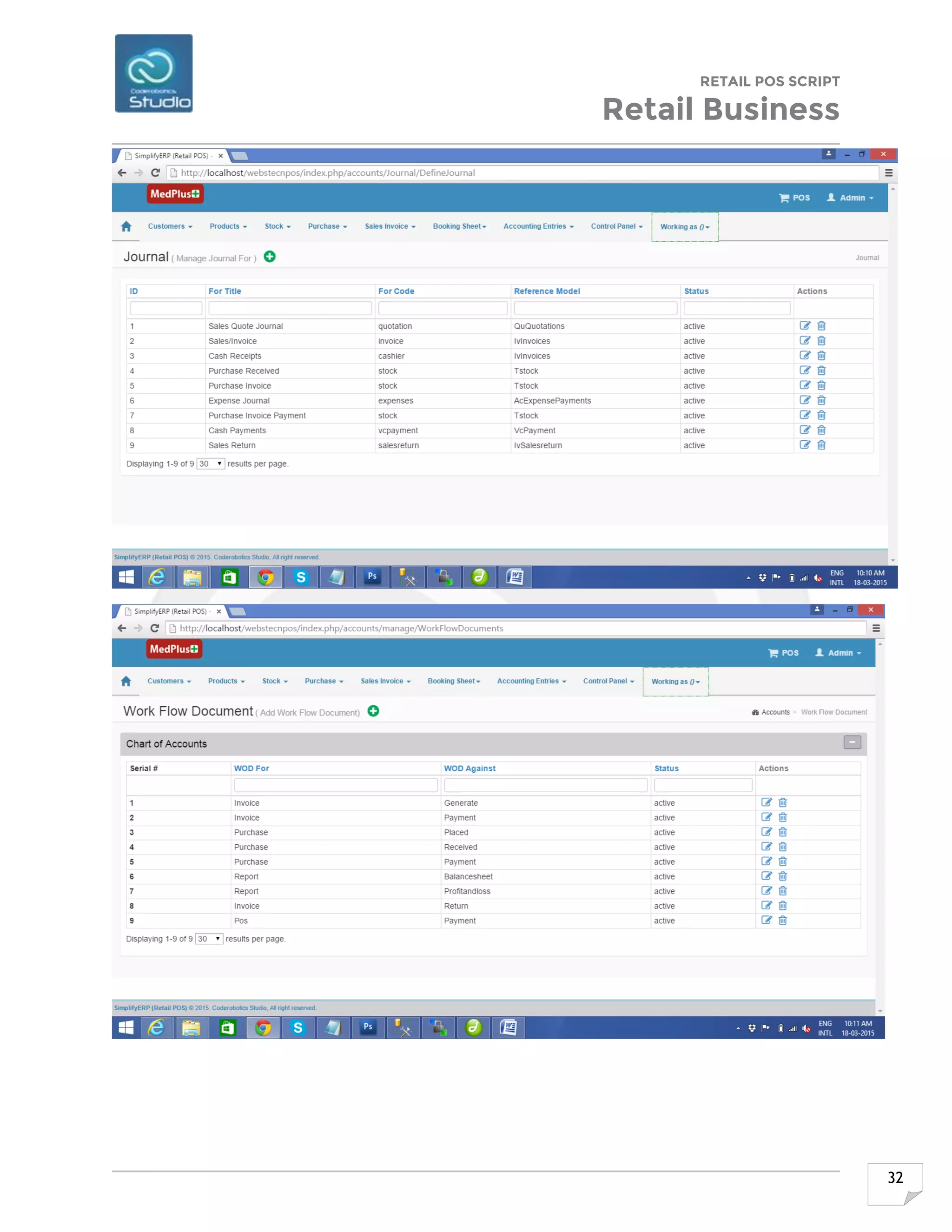Edit the Sales Return journal row
952x1232 pixels.
point(805,444)
